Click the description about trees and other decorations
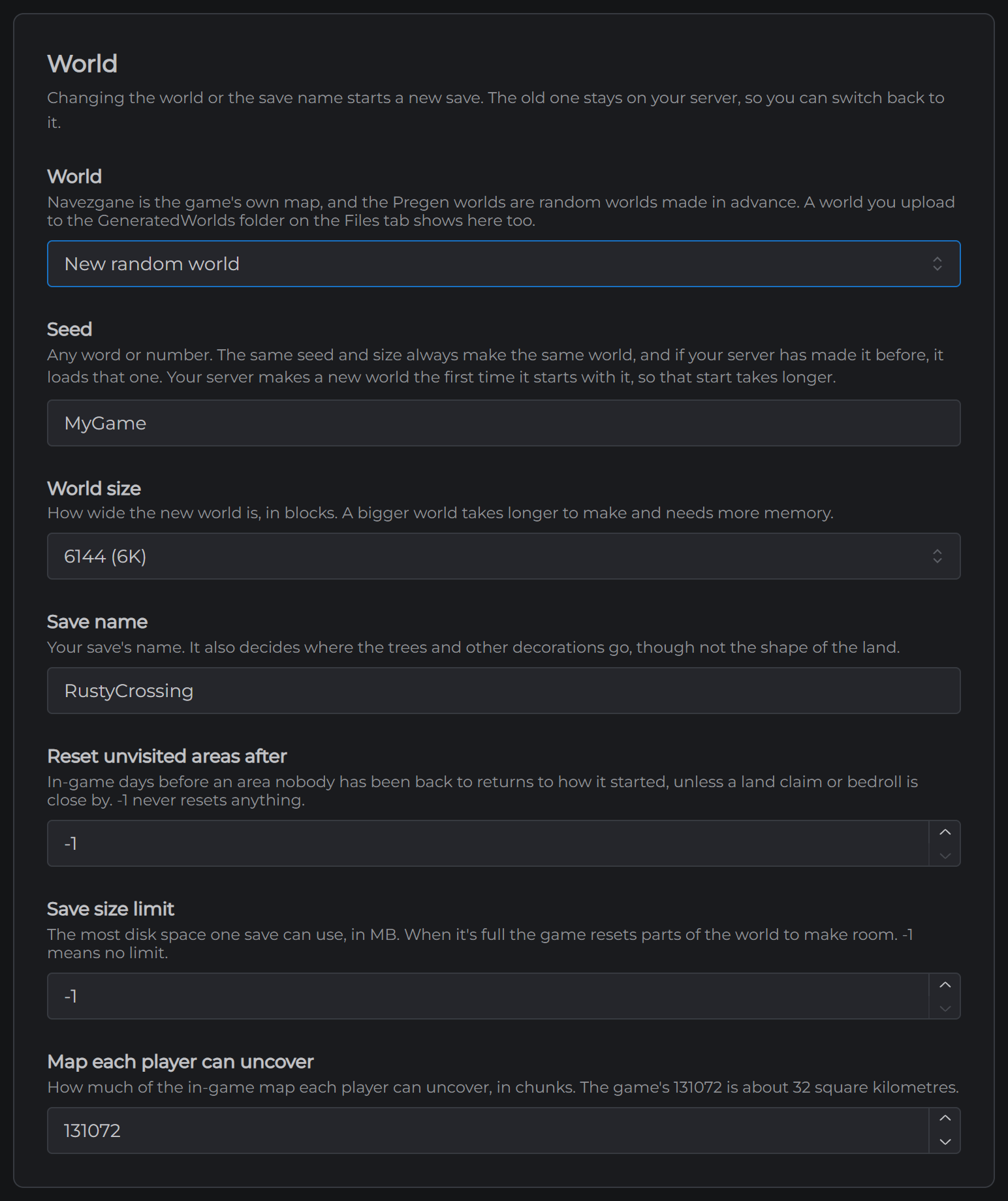 (x=473, y=647)
